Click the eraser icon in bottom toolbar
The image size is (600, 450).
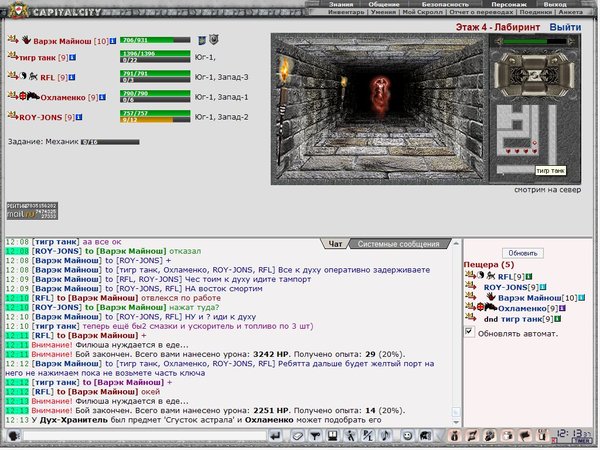pyautogui.click(x=297, y=437)
